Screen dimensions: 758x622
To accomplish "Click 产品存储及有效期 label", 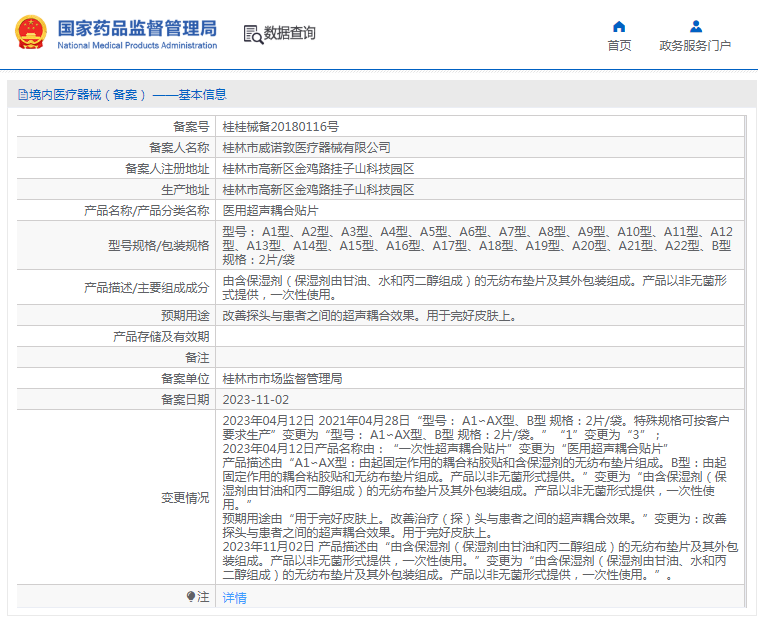I will 161,336.
